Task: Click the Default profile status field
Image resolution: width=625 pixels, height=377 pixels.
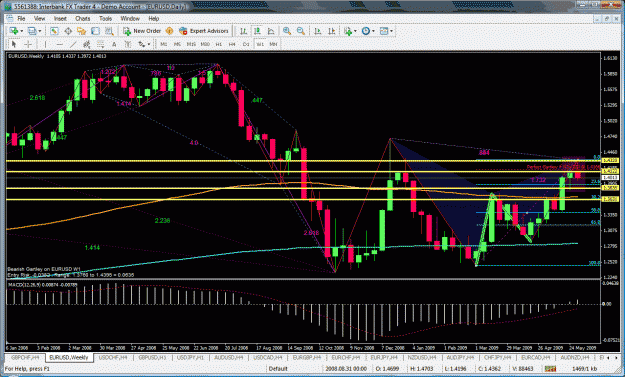Action: coord(278,369)
